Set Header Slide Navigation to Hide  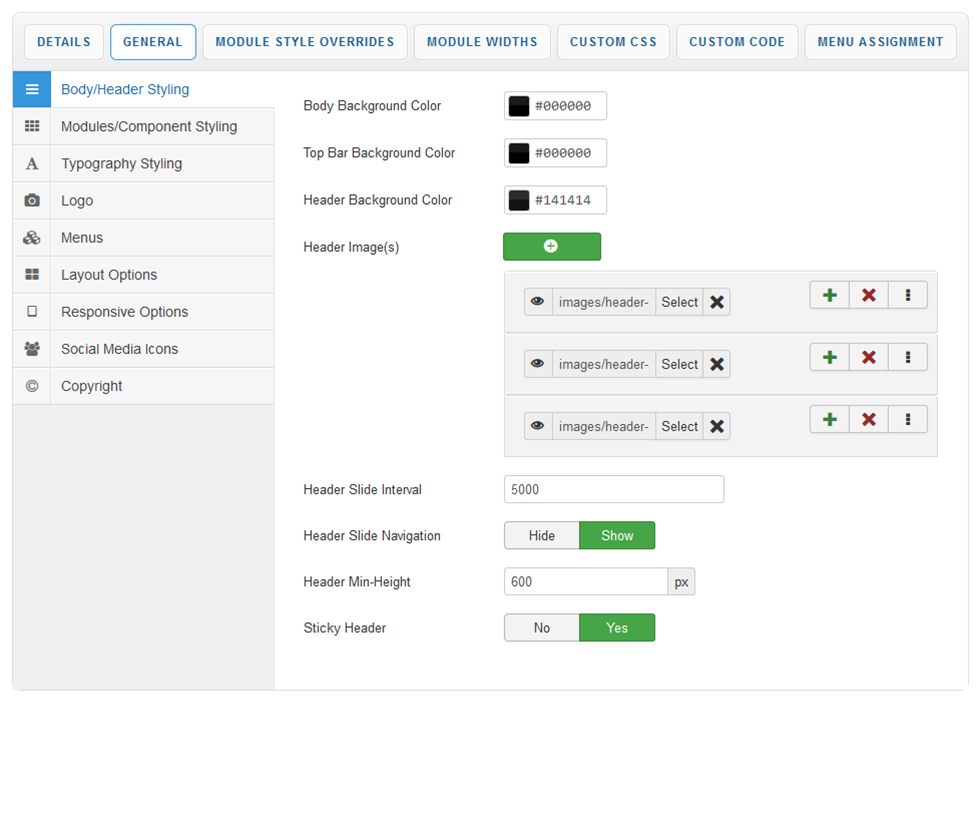click(542, 536)
